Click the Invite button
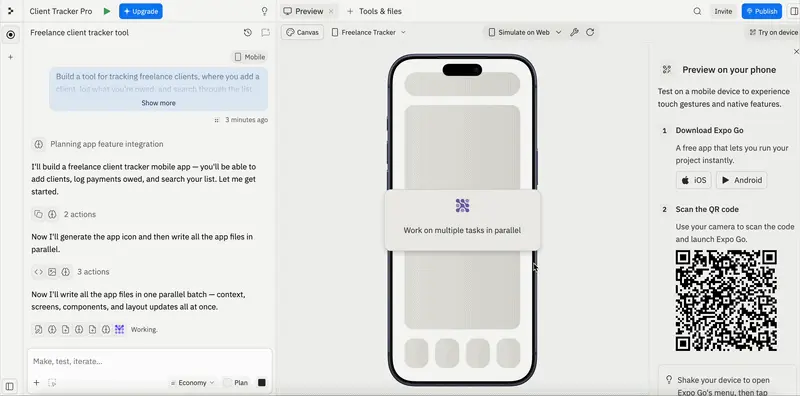The height and width of the screenshot is (396, 800). pyautogui.click(x=723, y=11)
